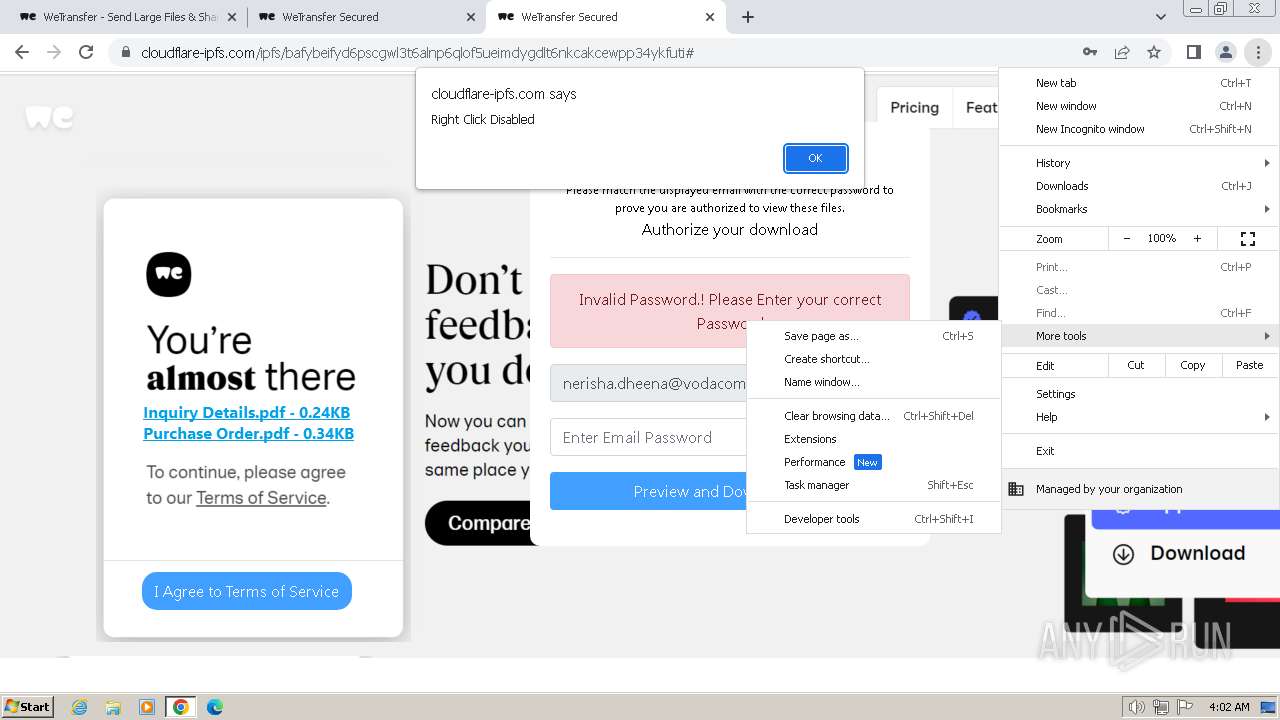The height and width of the screenshot is (720, 1280).
Task: Click the share page icon
Action: [1122, 52]
